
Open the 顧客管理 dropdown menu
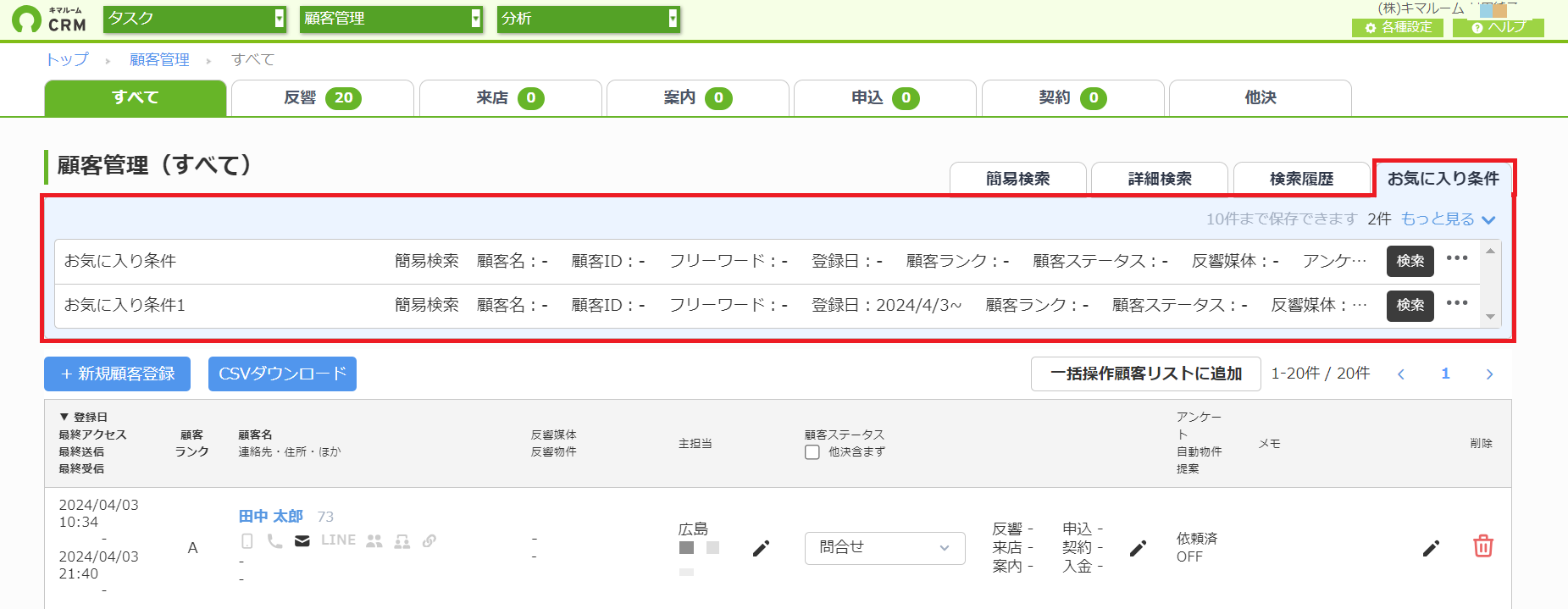(391, 19)
